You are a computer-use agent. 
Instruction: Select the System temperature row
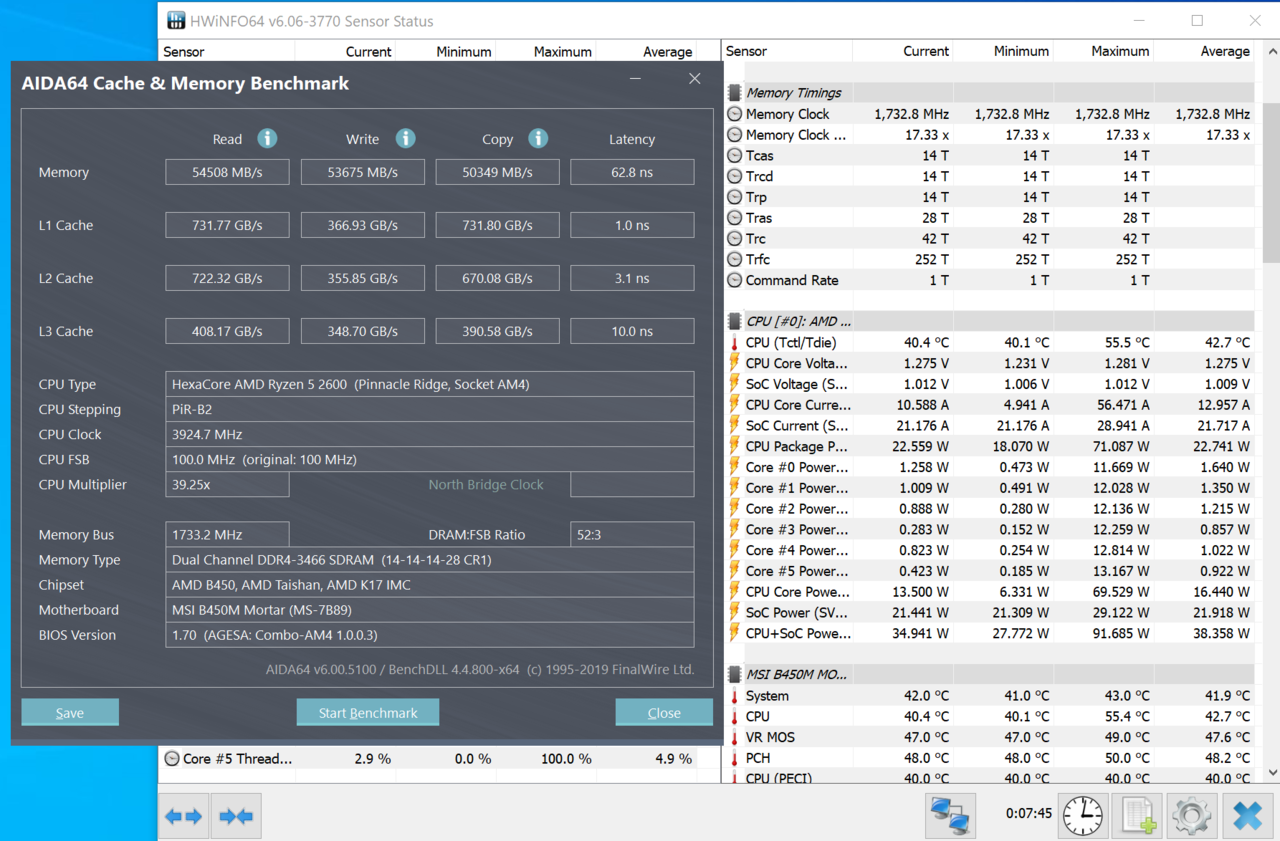click(x=989, y=696)
